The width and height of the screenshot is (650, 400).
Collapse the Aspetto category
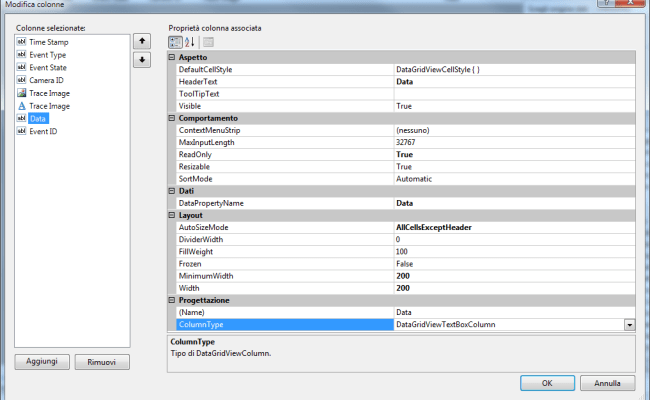coord(172,57)
